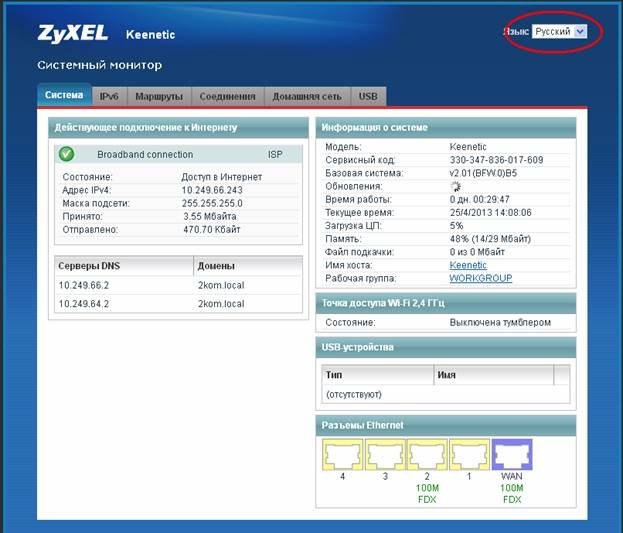Open the IPv6 tab
The width and height of the screenshot is (623, 533).
(109, 97)
